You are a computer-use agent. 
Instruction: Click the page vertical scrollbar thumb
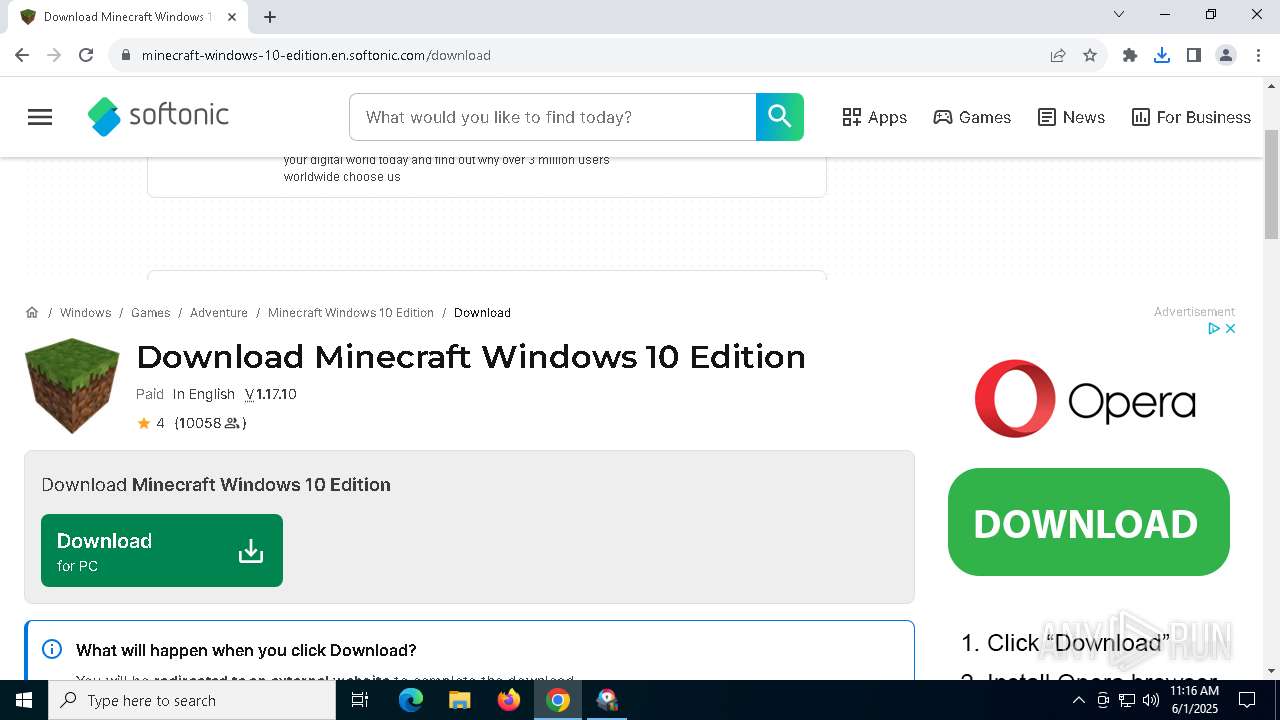(1271, 184)
